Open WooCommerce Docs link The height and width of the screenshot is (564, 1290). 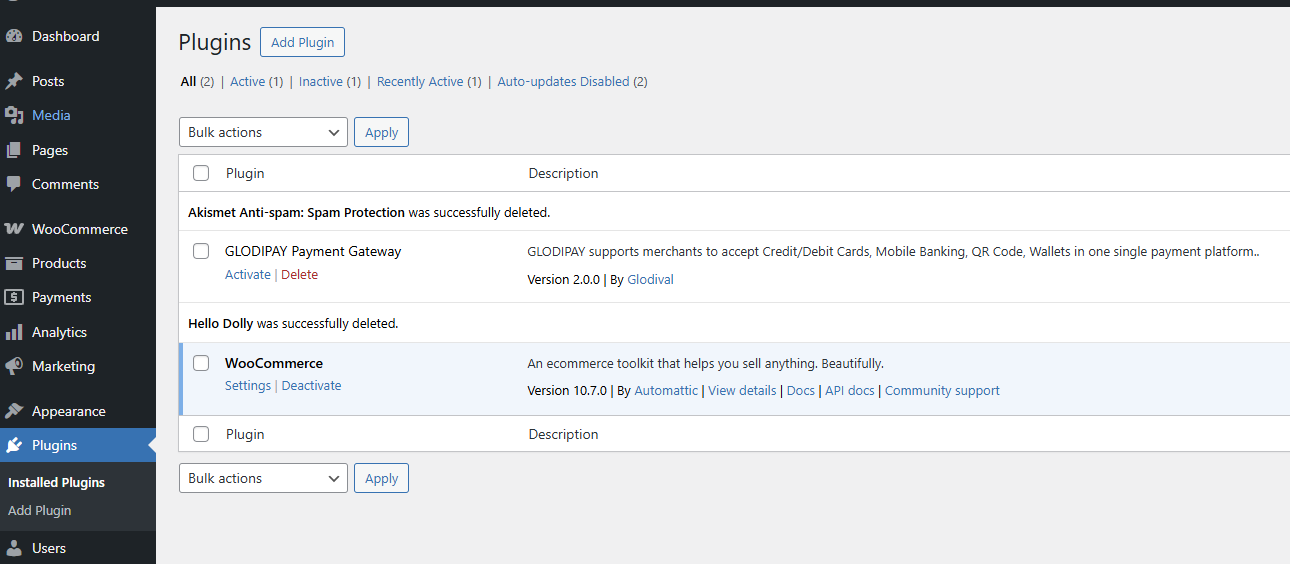(801, 391)
